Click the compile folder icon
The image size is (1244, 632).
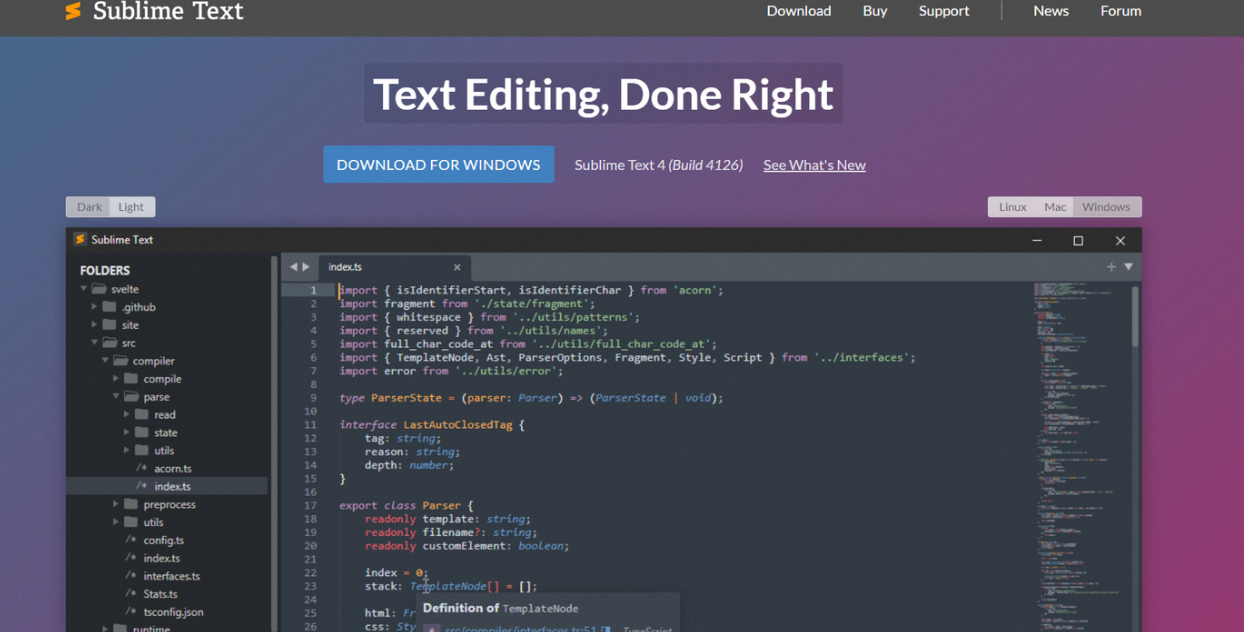coord(131,379)
